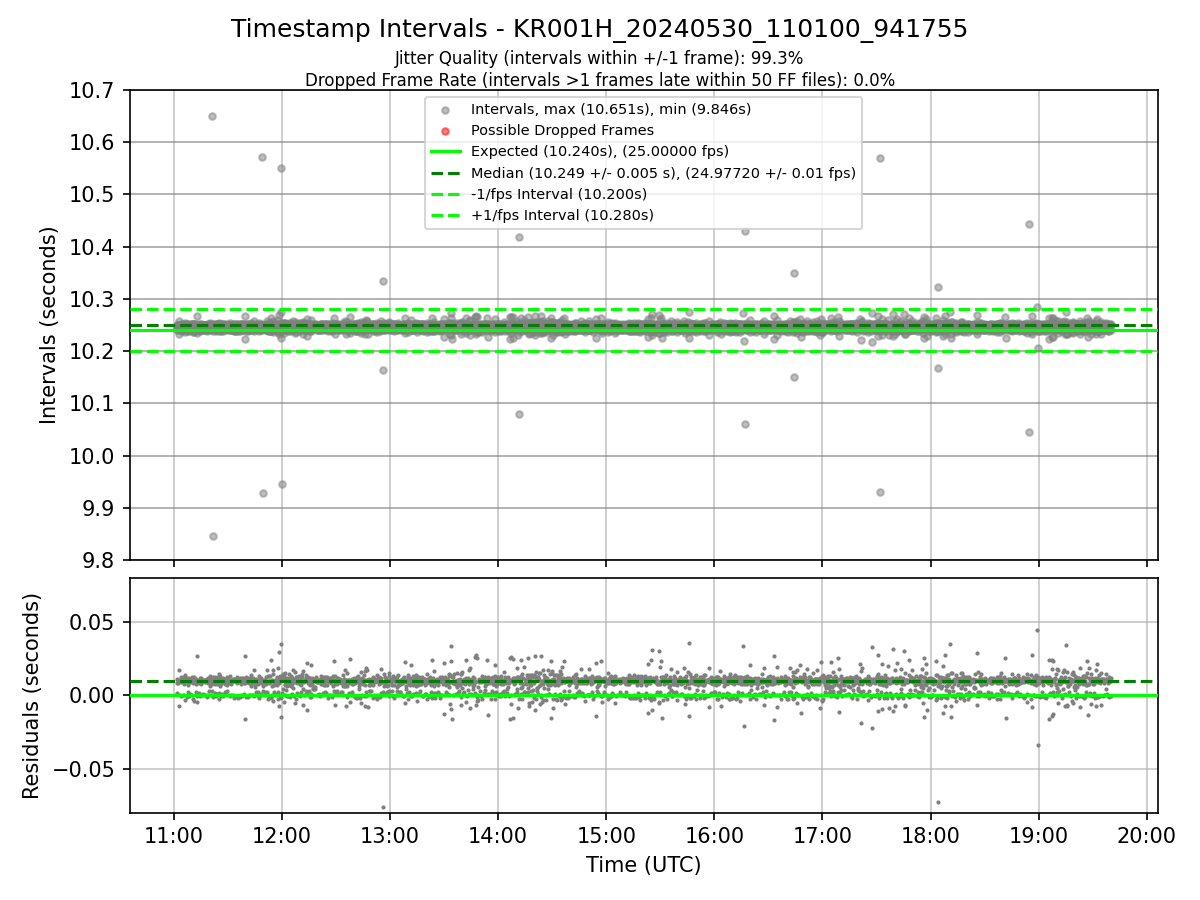Screen dimensions: 1200x900
Task: Click the 12:00 time tick label
Action: tap(282, 835)
